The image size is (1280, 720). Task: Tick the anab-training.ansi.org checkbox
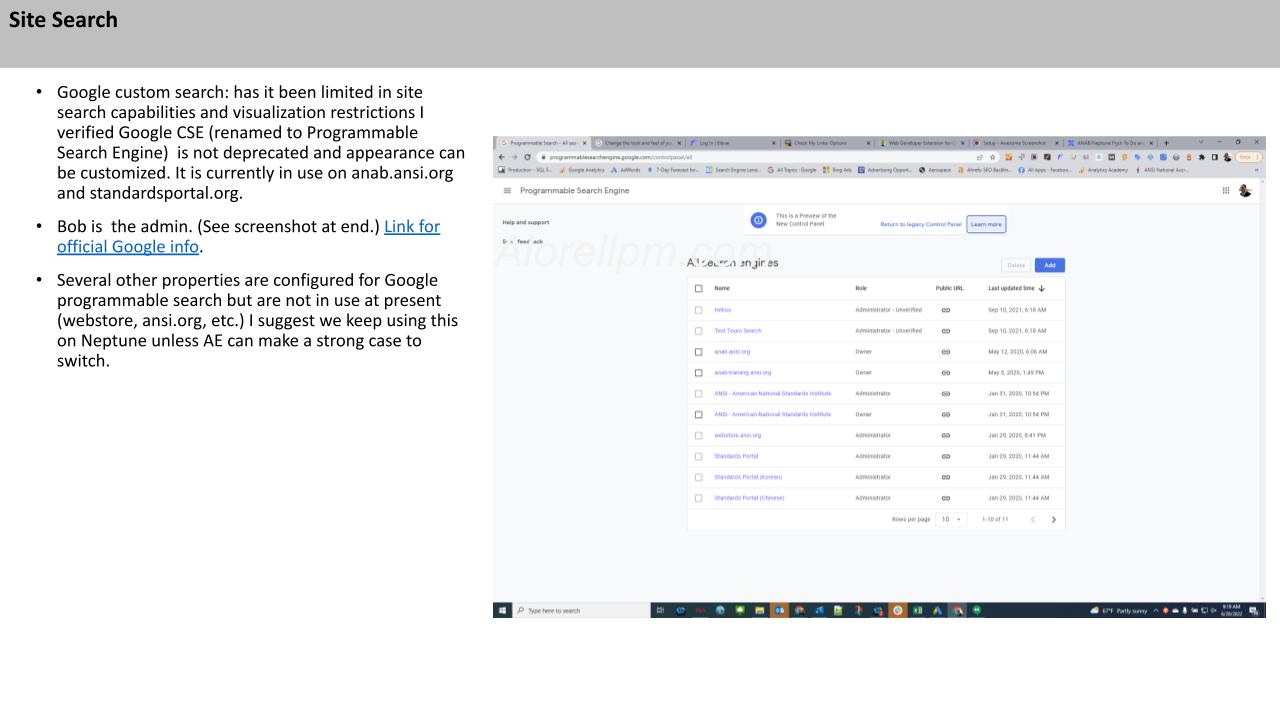pos(699,372)
